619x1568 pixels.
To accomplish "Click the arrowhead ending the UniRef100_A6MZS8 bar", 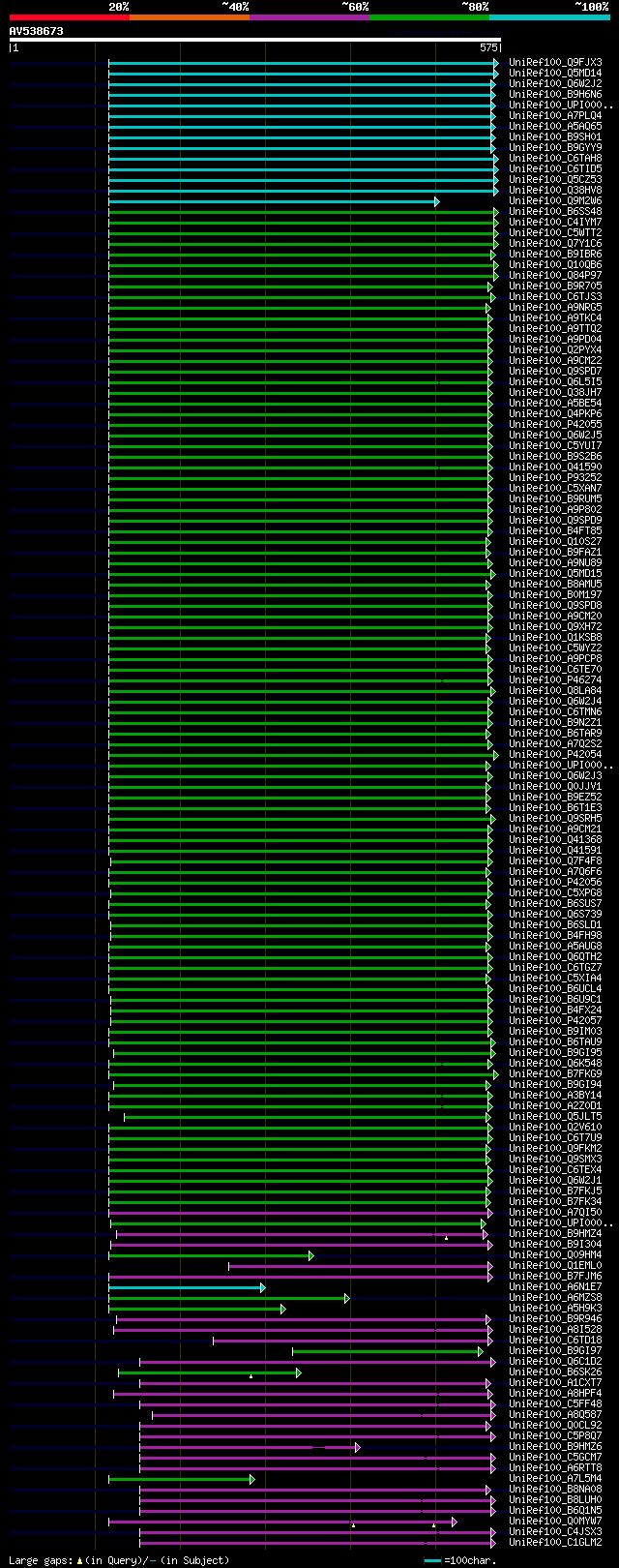I will click(346, 1298).
